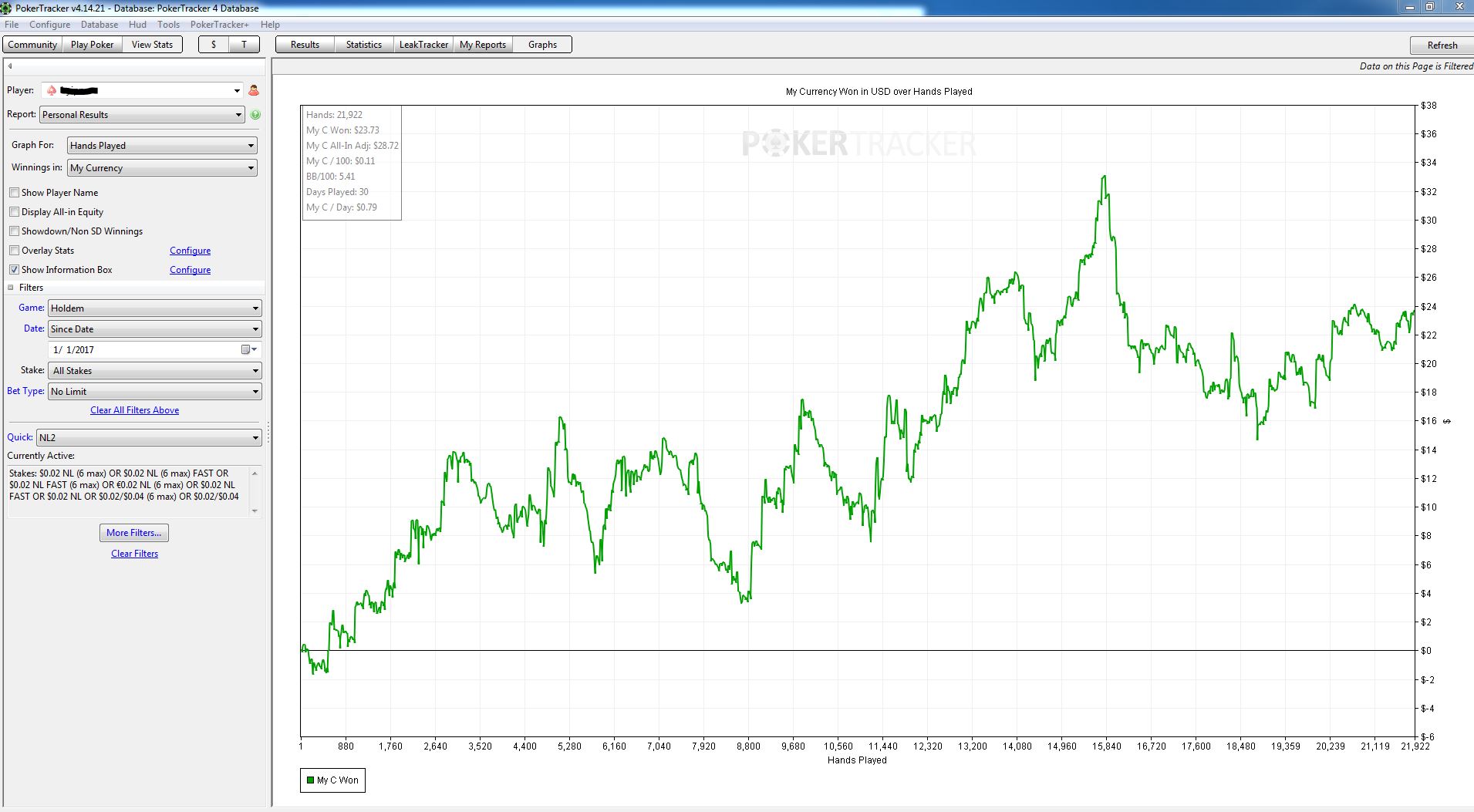Click the 'BB/100: 5.41' info box line
The height and width of the screenshot is (812, 1474).
click(330, 177)
